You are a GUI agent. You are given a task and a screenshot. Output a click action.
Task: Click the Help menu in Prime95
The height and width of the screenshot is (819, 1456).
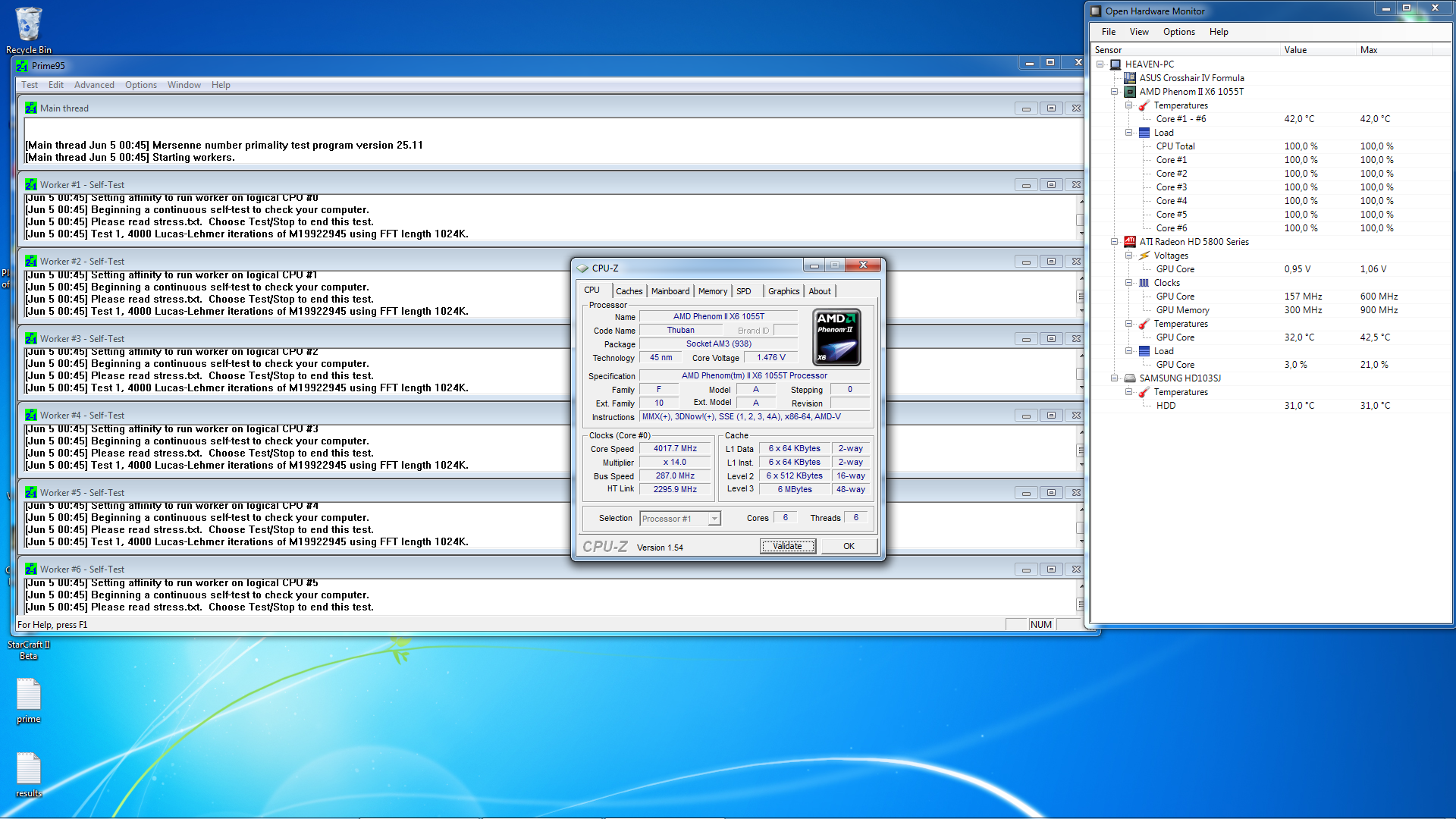[221, 85]
